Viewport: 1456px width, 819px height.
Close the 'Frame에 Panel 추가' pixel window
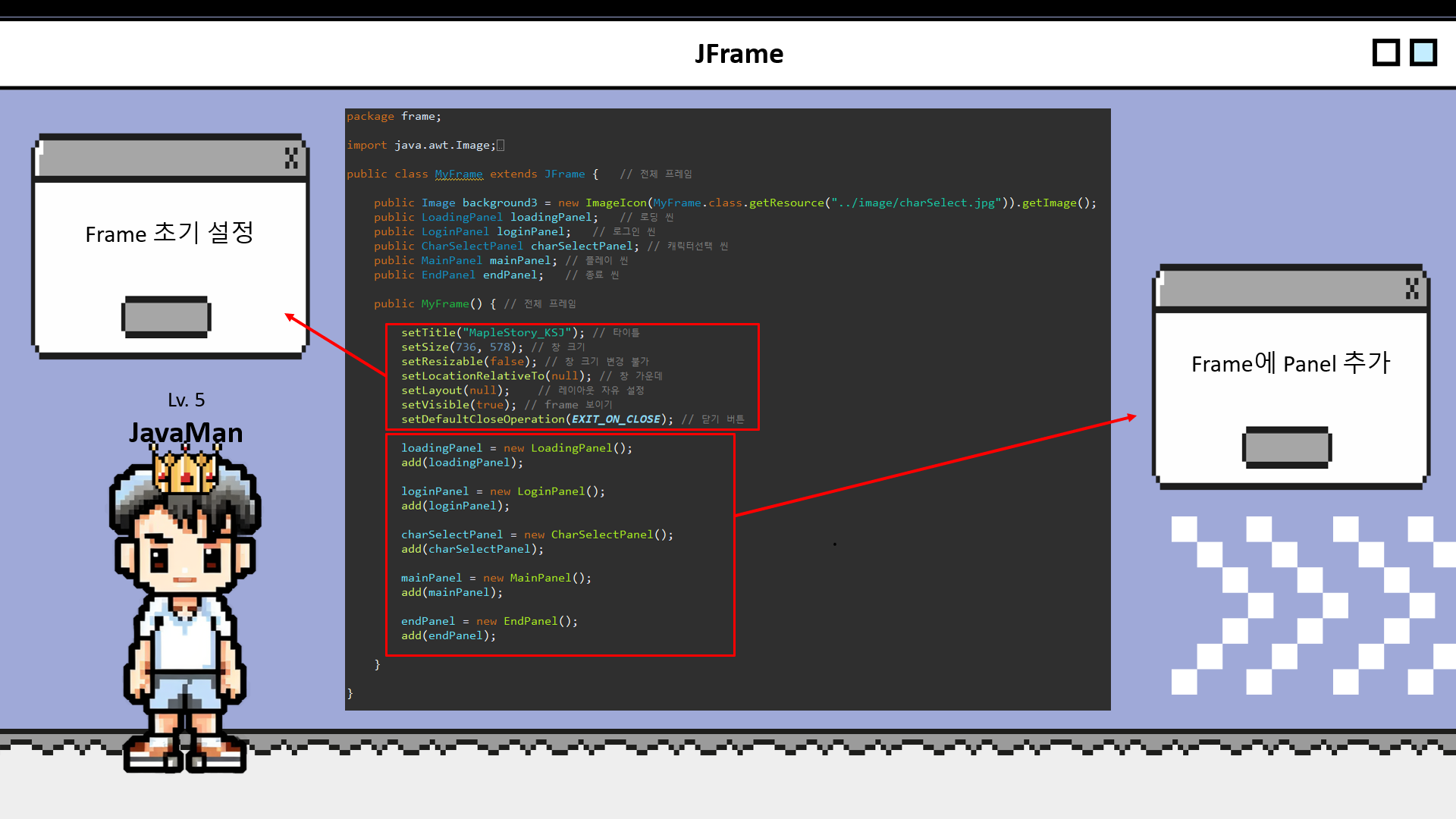[x=1411, y=288]
